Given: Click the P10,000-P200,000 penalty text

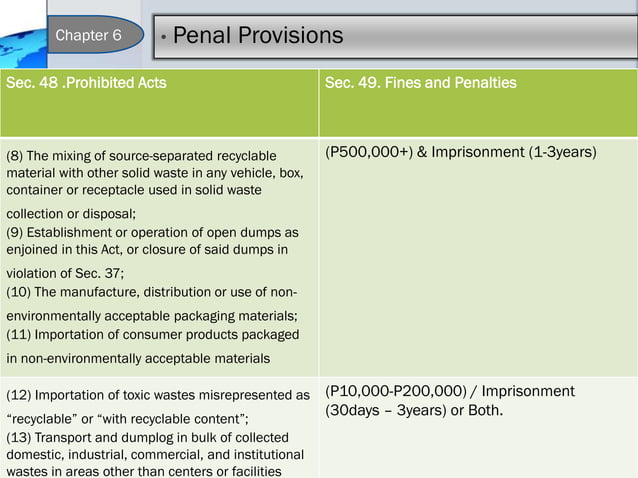Looking at the screenshot, I should click(x=450, y=391).
